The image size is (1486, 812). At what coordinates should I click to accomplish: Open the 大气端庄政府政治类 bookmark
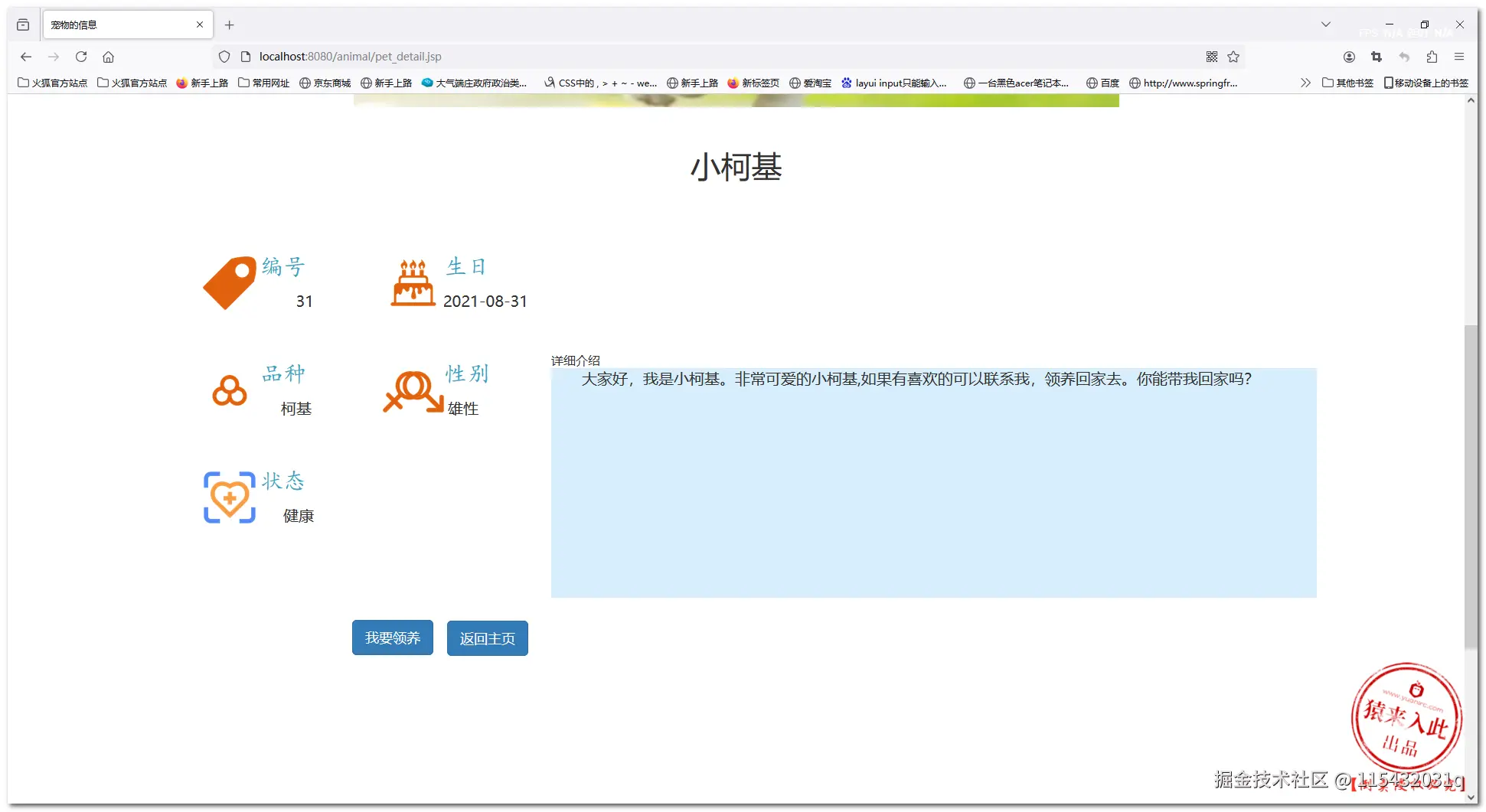[475, 83]
